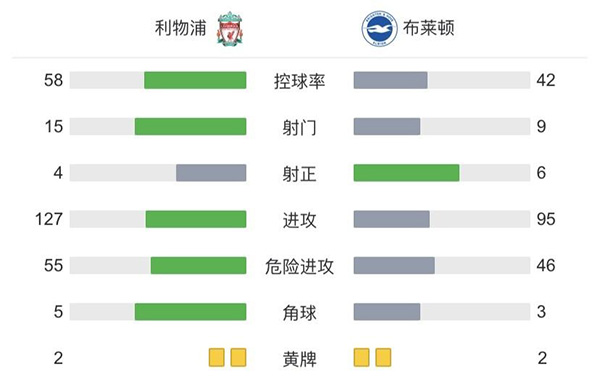The width and height of the screenshot is (600, 380).
Task: Click Brighton's green-free 角球 gray bar
Action: pos(387,312)
